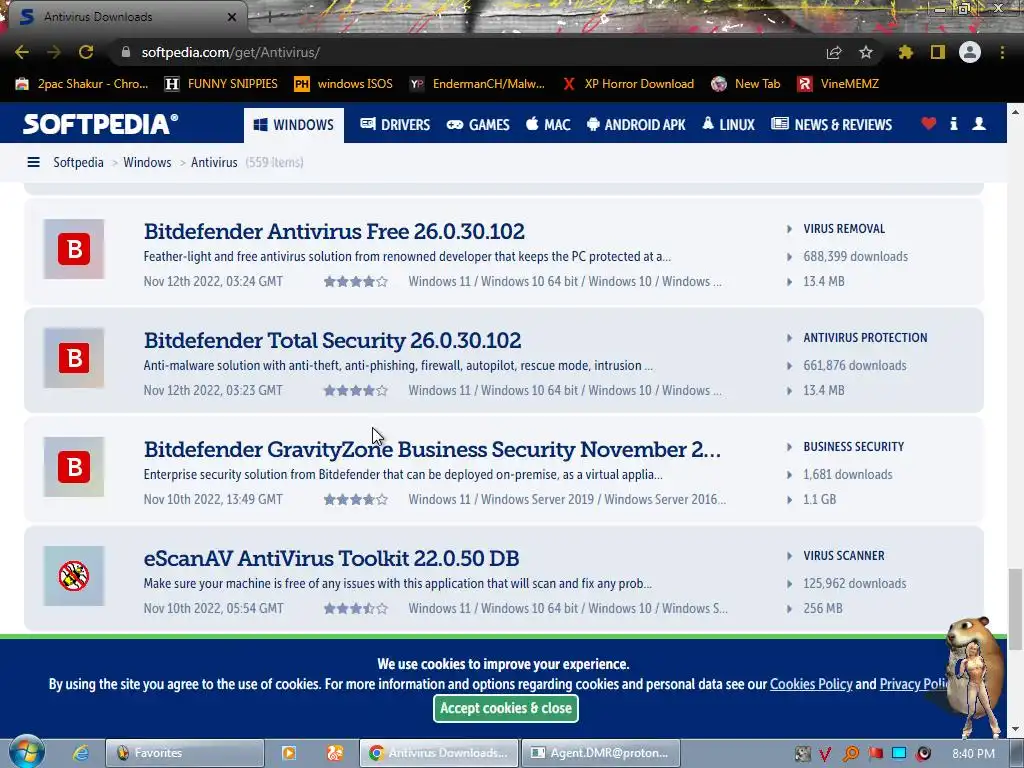Open the Games section
1024x768 pixels.
tap(478, 125)
